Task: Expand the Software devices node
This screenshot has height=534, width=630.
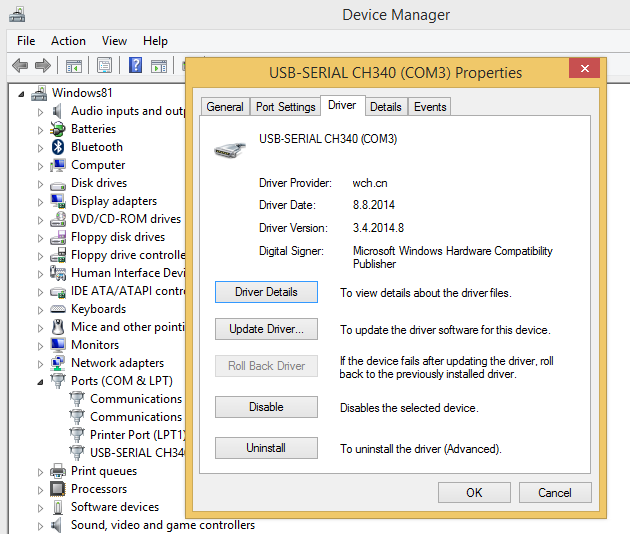Action: click(40, 508)
